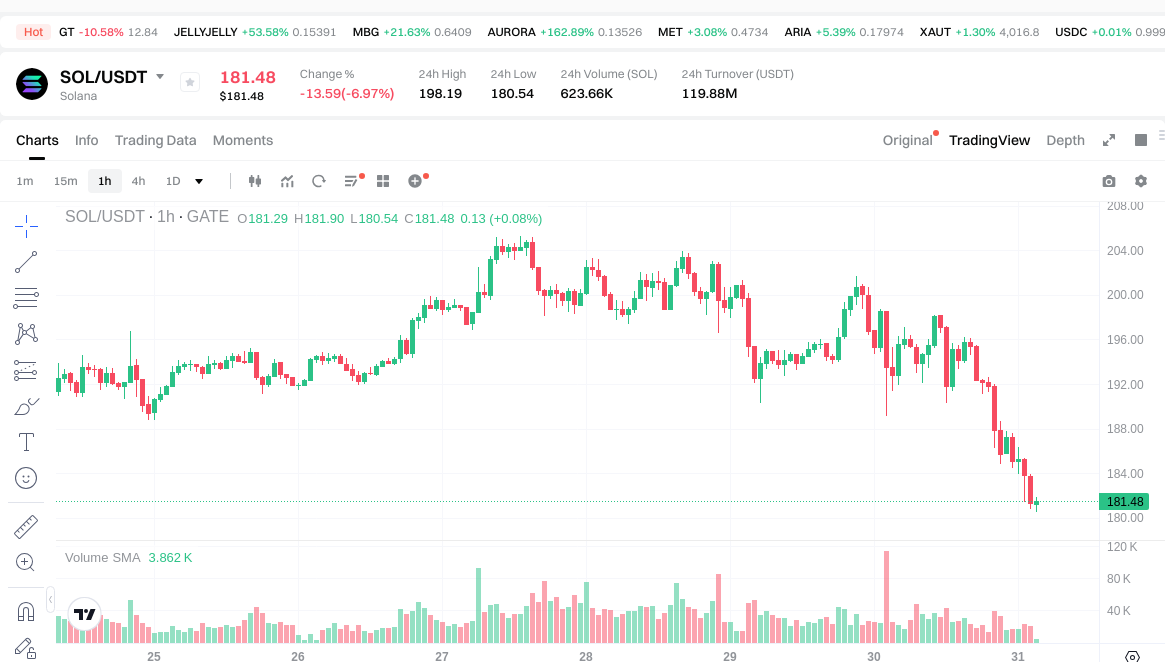Switch chart to Original view
The height and width of the screenshot is (662, 1165).
point(907,140)
